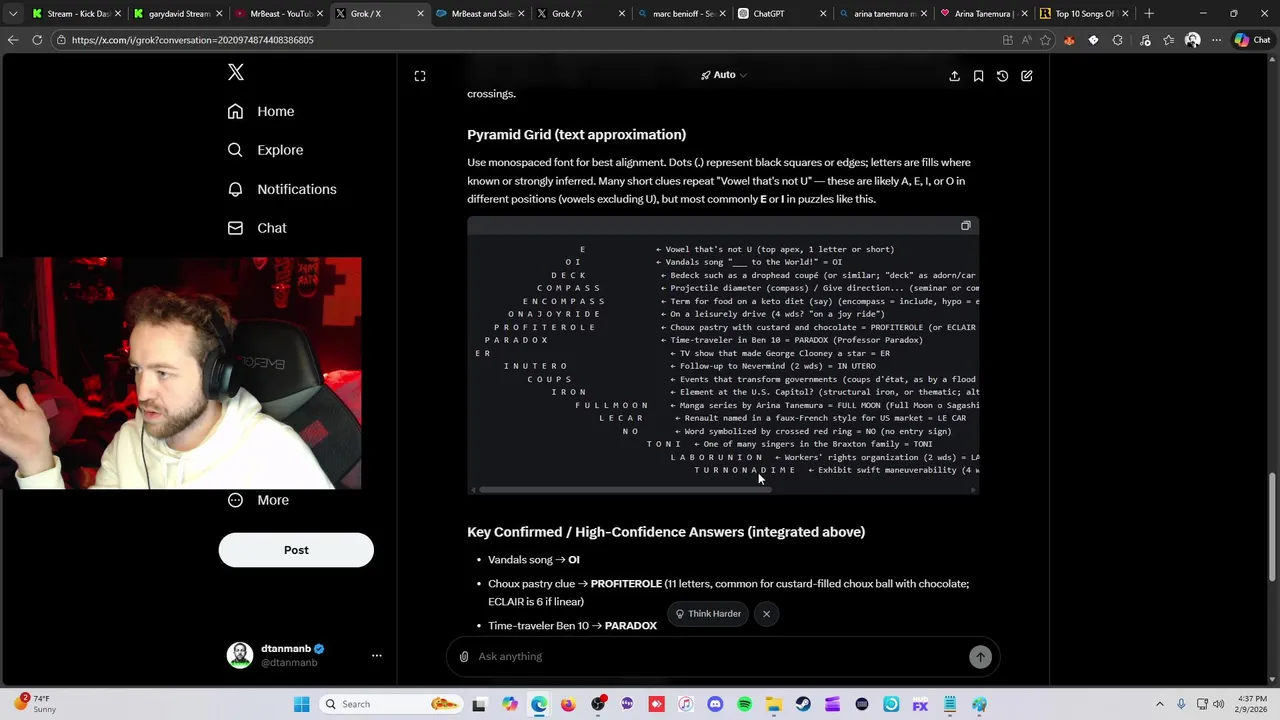The image size is (1280, 720).
Task: Open Spotify from the taskbar
Action: pyautogui.click(x=744, y=704)
